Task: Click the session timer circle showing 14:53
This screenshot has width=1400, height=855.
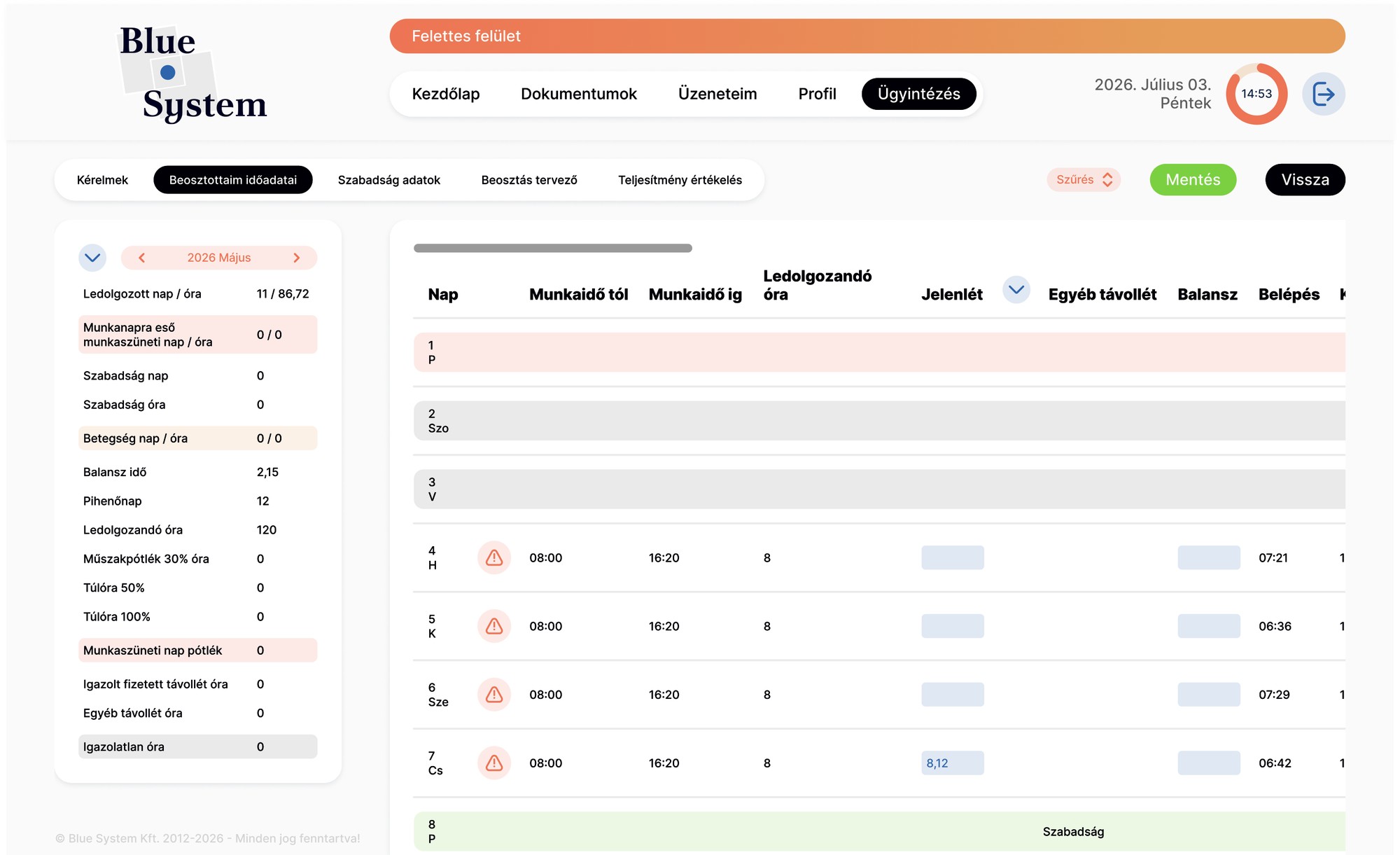Action: click(1256, 94)
